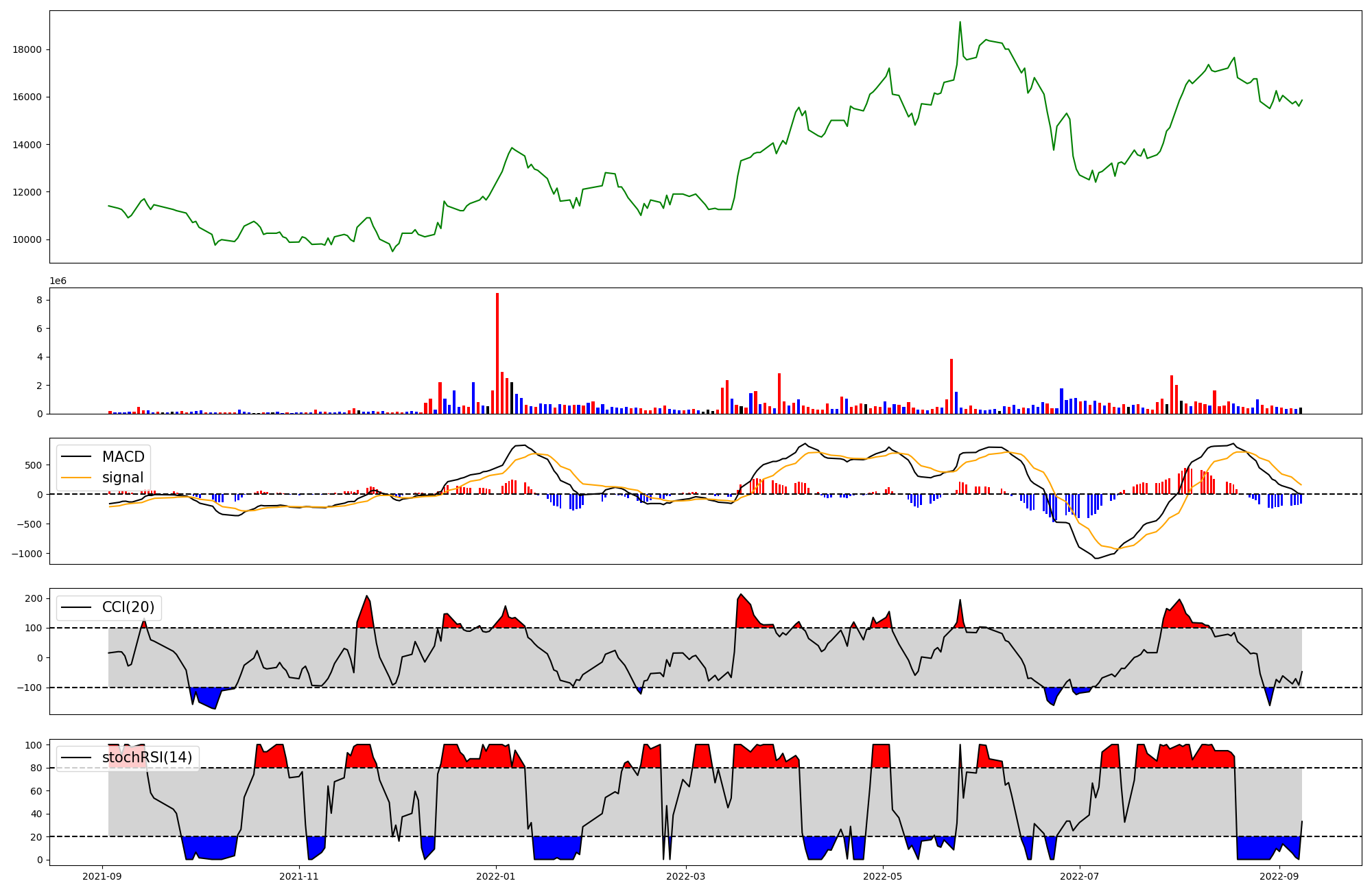Click the 2021-11 date tick label
This screenshot has width=1372, height=892.
coord(299,876)
